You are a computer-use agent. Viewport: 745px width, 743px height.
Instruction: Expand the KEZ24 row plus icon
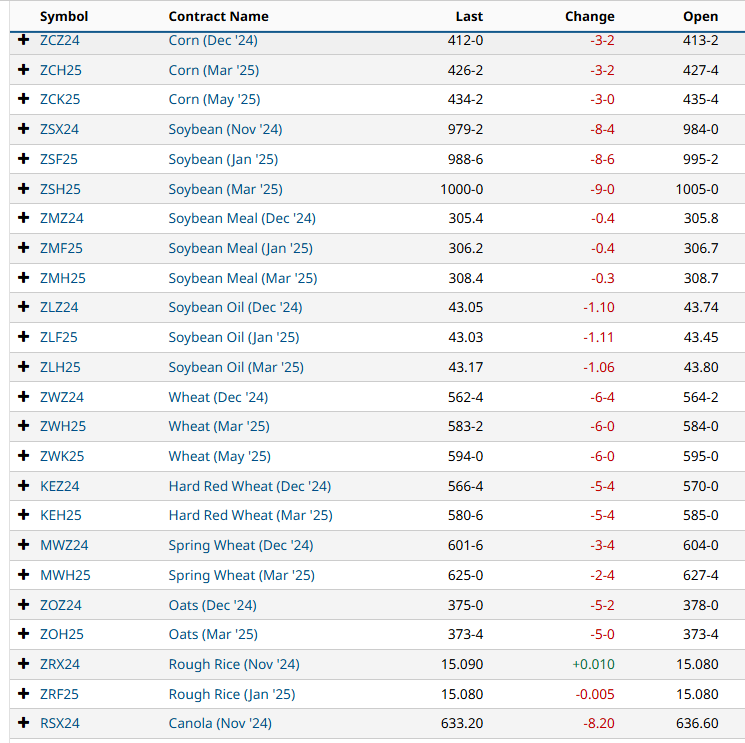23,486
